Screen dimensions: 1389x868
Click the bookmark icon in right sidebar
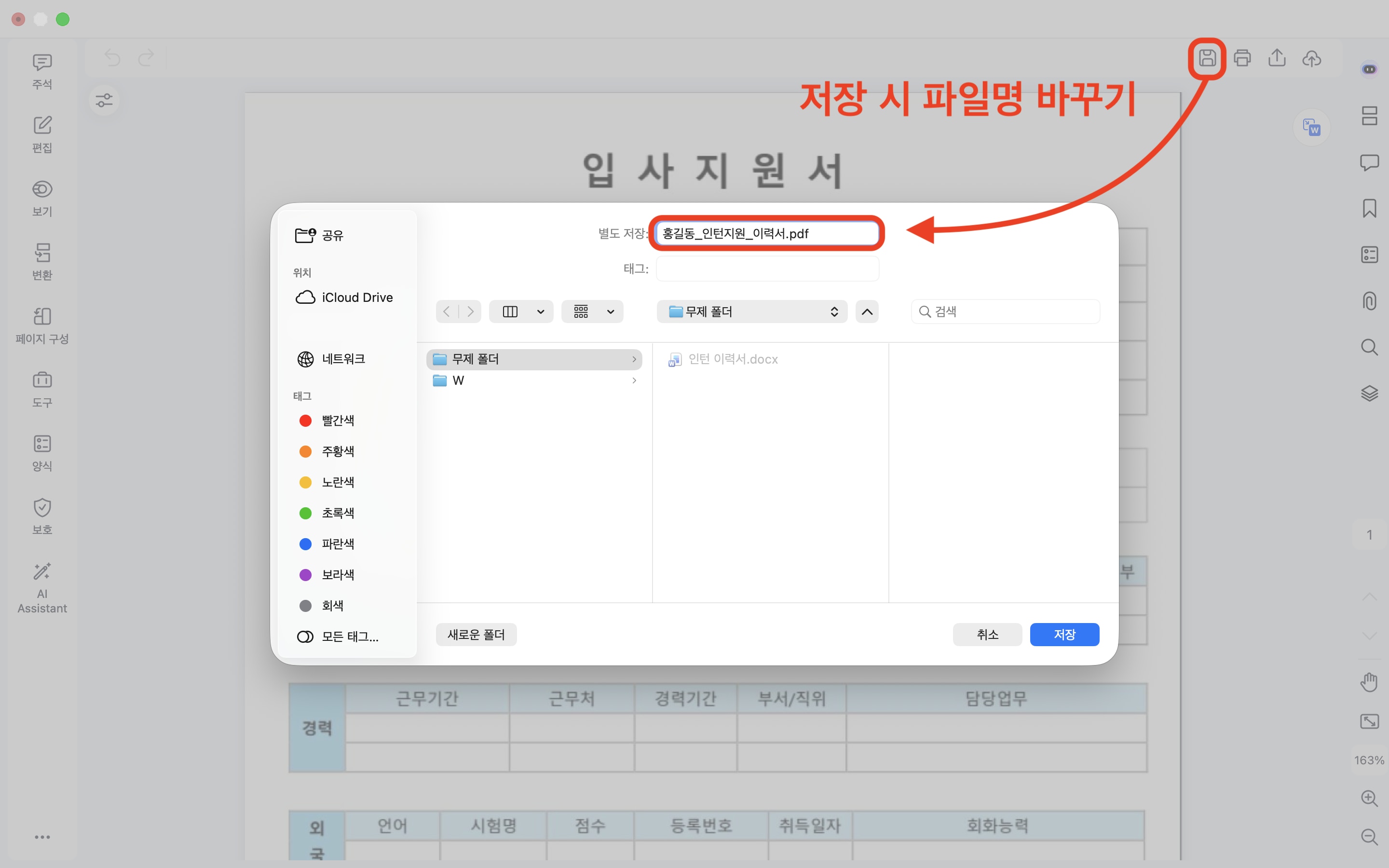pos(1369,208)
